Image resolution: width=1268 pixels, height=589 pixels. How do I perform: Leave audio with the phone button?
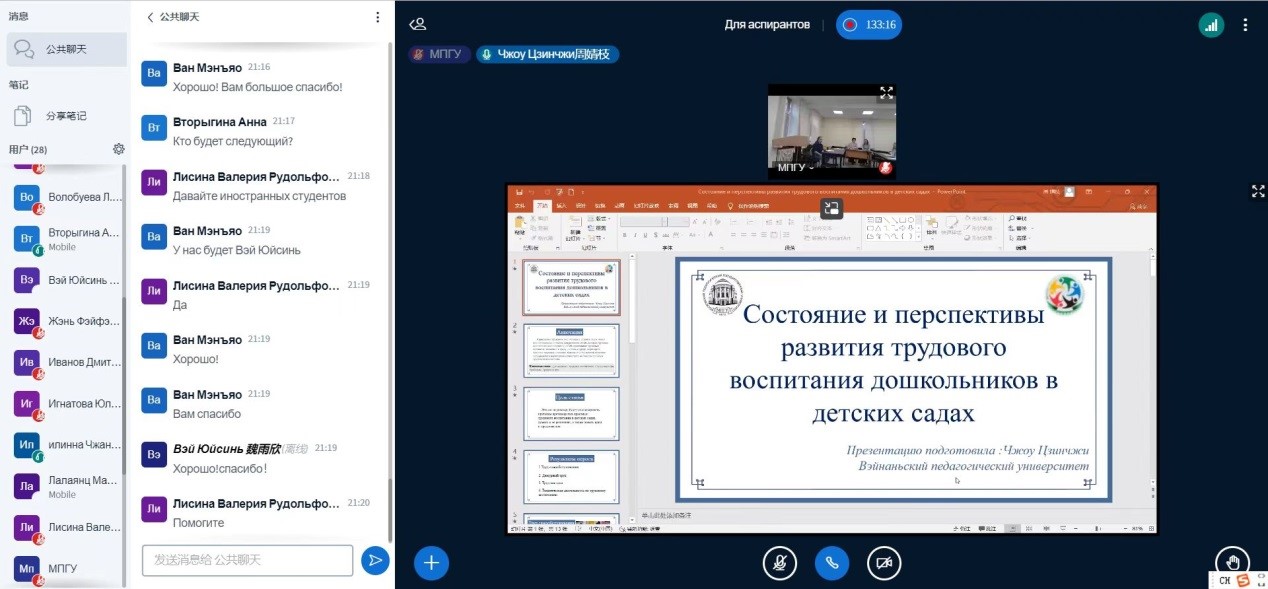[831, 563]
